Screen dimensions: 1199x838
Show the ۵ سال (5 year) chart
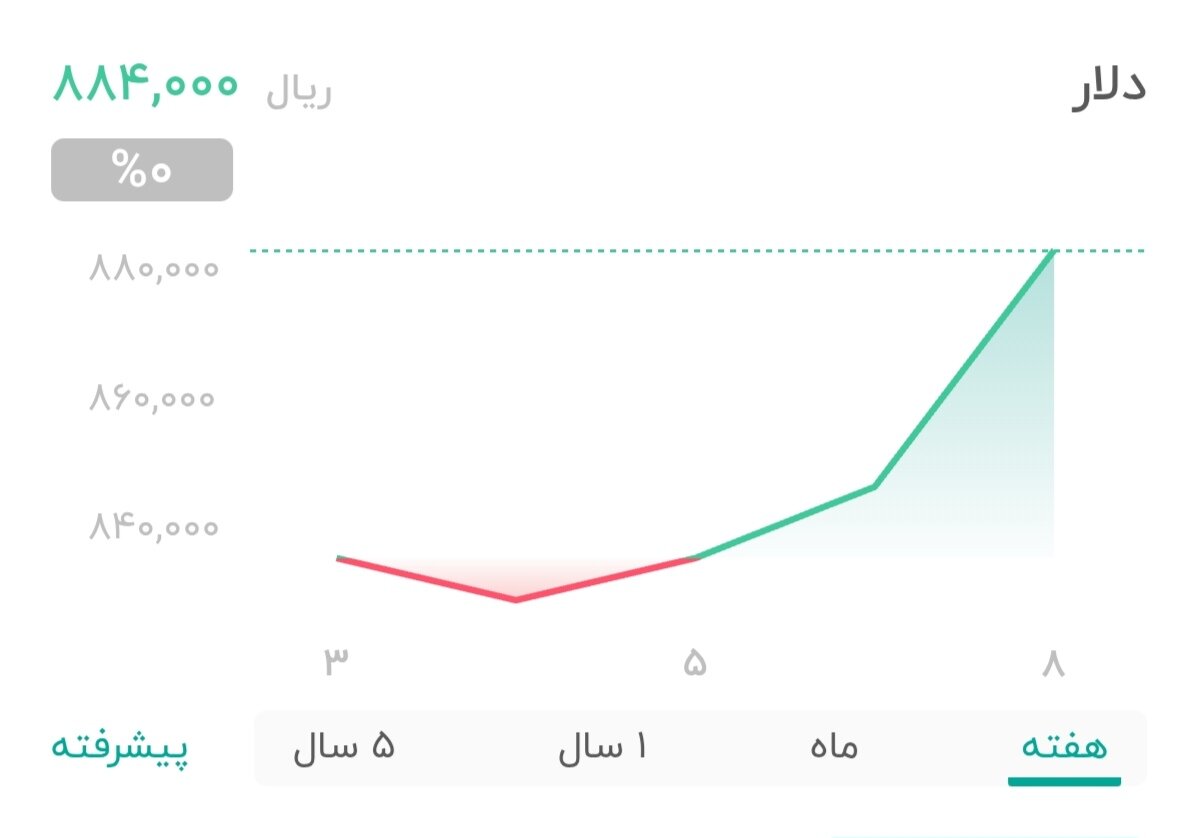[x=345, y=747]
